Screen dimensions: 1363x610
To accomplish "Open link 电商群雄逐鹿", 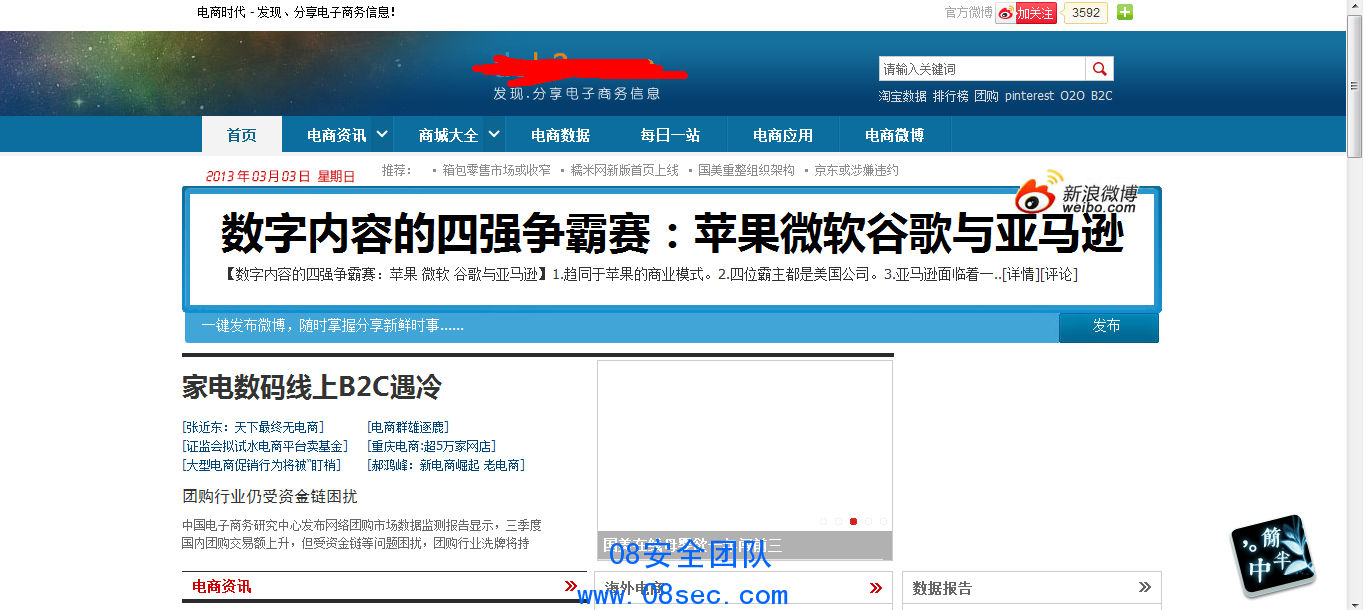I will (408, 427).
